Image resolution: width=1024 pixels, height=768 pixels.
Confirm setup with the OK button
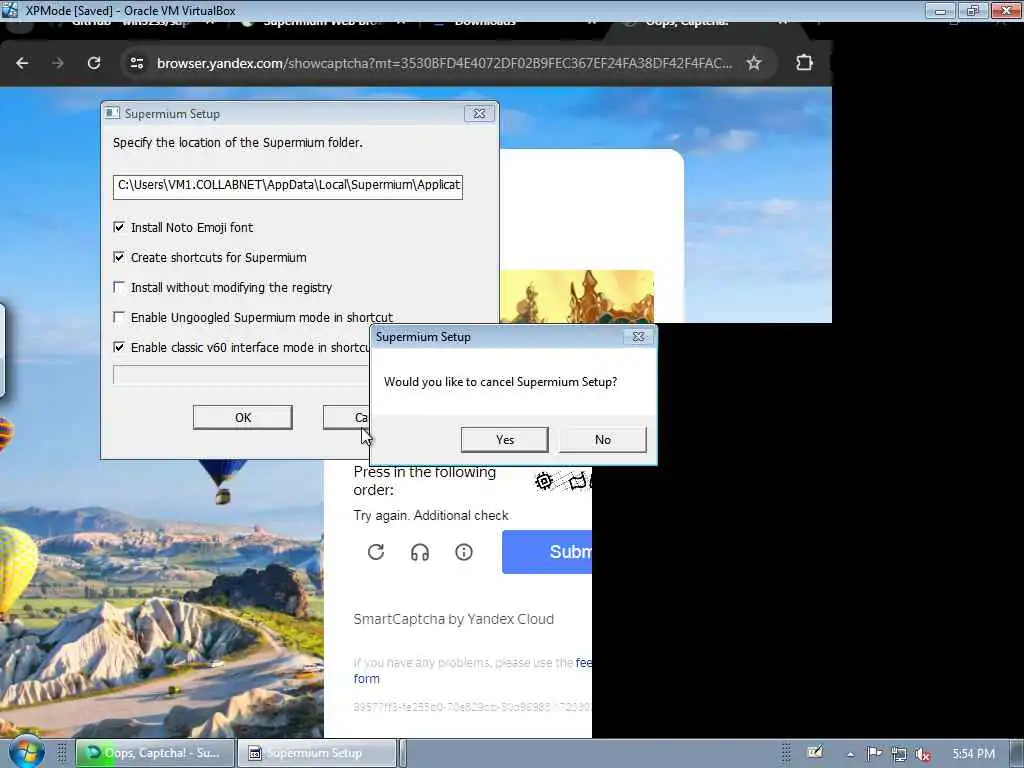(243, 417)
